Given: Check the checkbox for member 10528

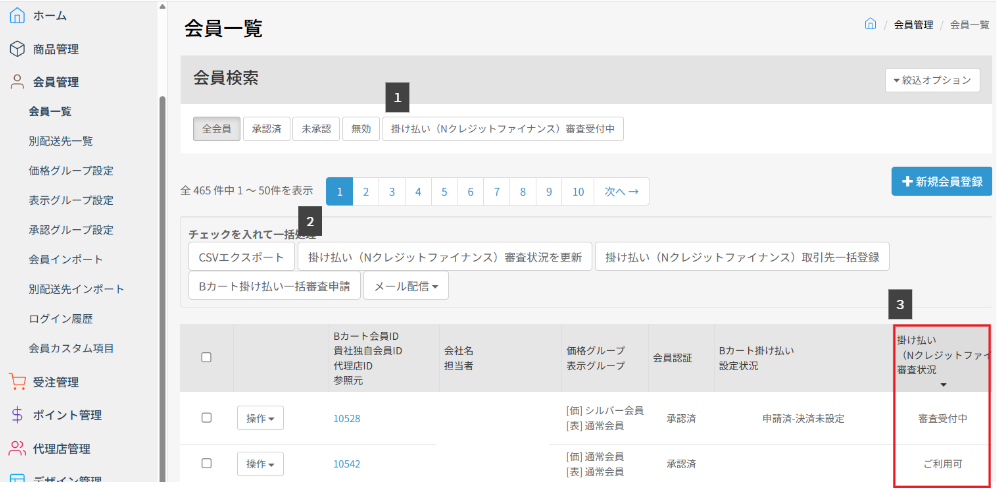Looking at the screenshot, I should pyautogui.click(x=206, y=418).
